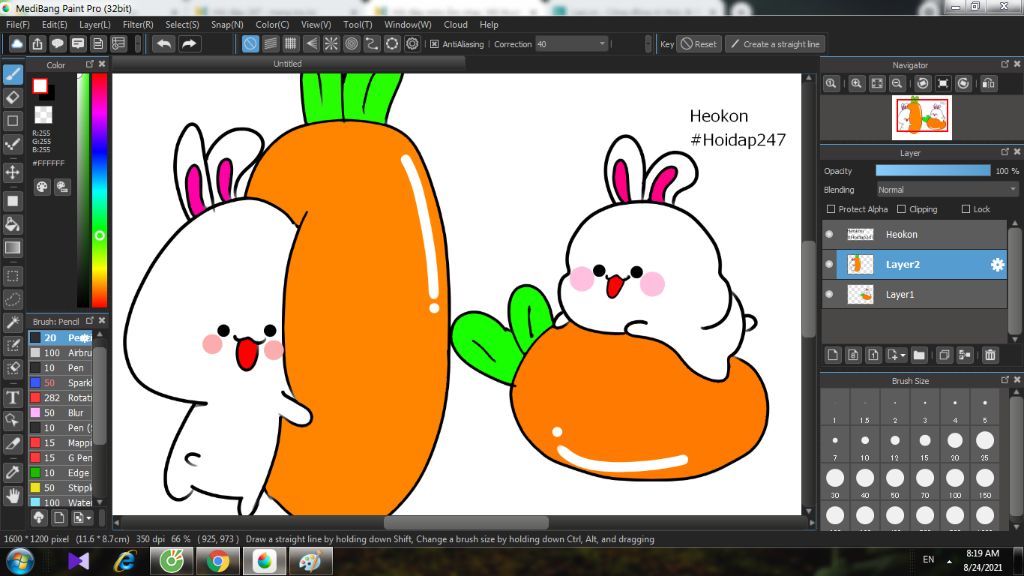Select the Blur brush in the list
This screenshot has height=576, width=1024.
(61, 413)
